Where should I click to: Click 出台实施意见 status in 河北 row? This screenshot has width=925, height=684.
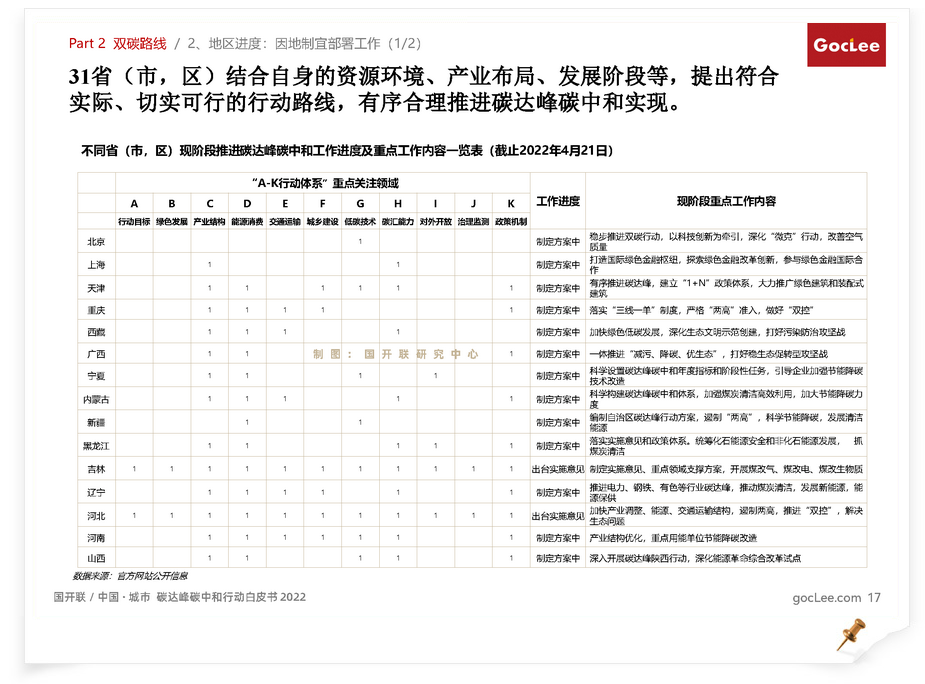[x=557, y=516]
